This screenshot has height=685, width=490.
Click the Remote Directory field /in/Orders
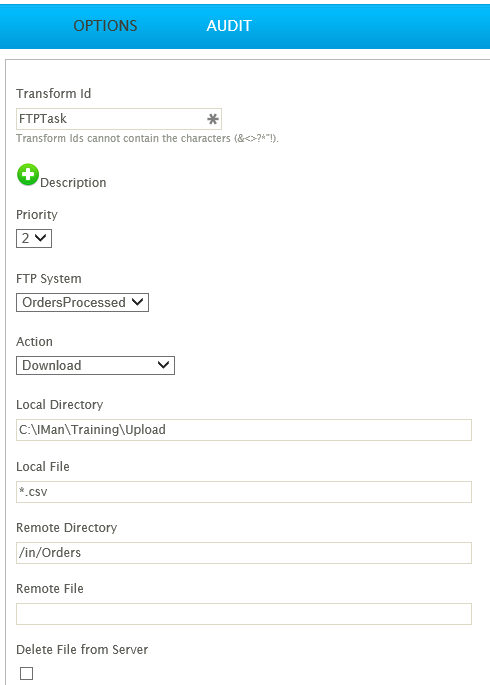point(244,553)
